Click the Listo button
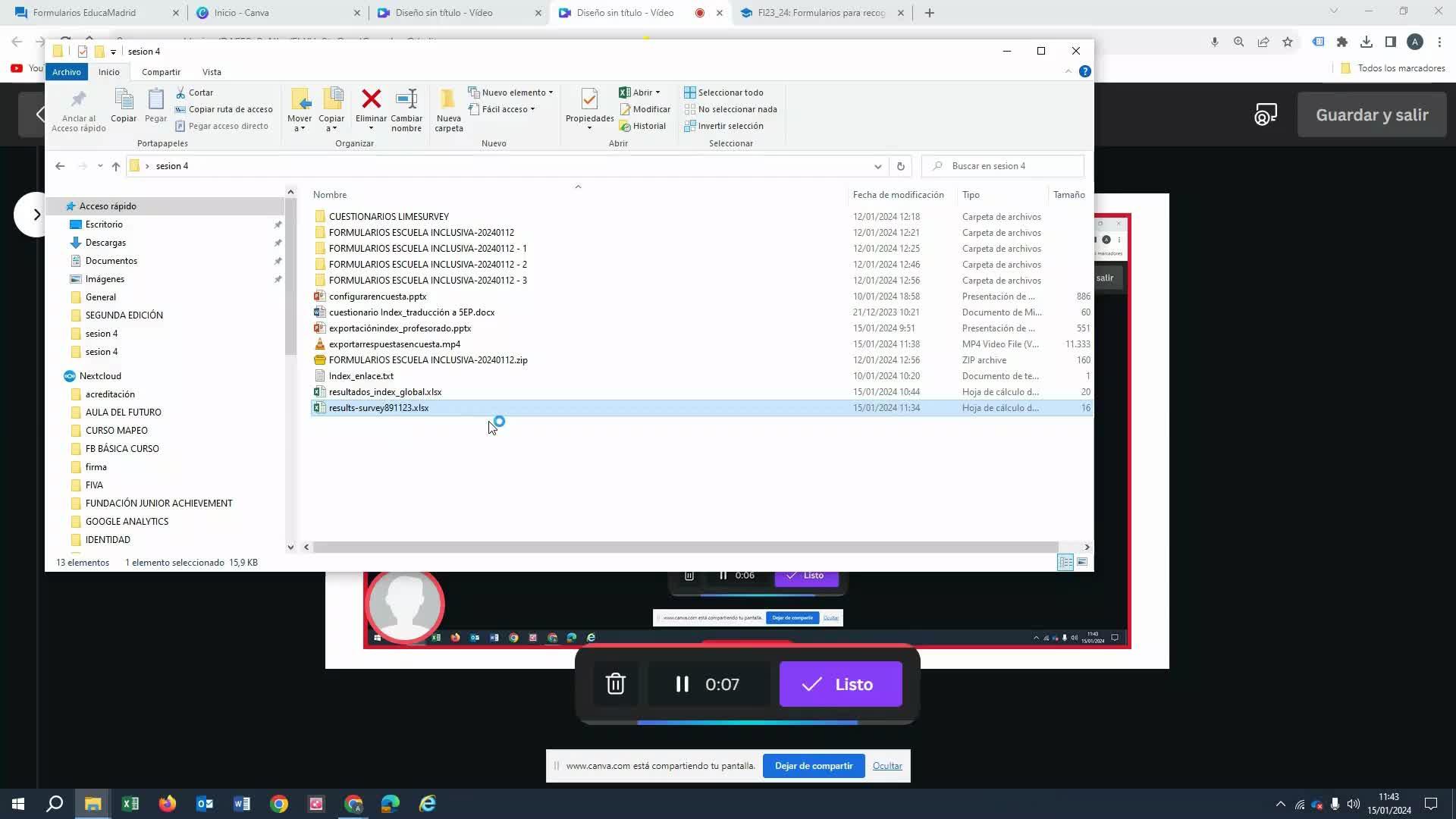Image resolution: width=1456 pixels, height=819 pixels. coord(840,684)
